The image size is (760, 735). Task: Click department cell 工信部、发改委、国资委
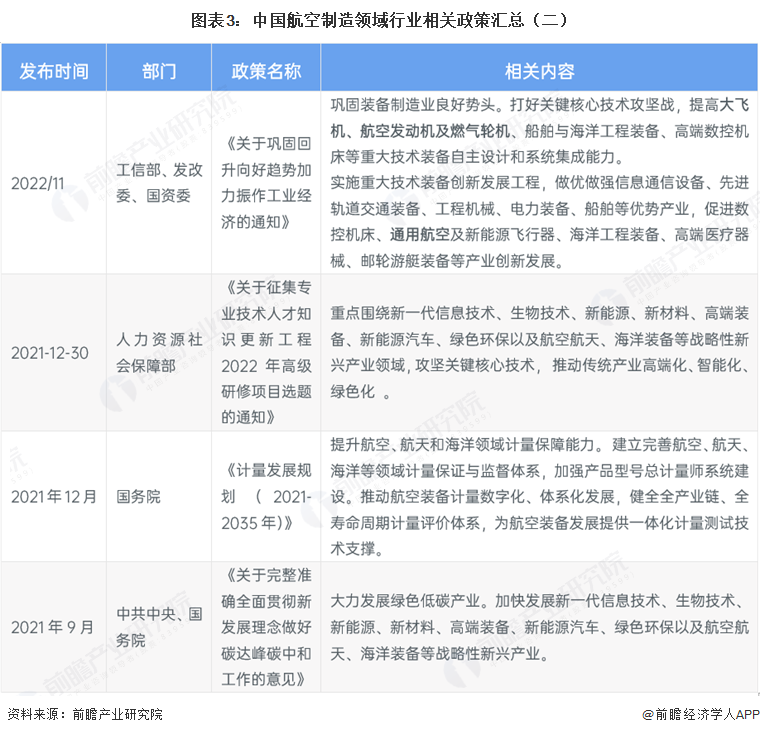(x=159, y=183)
